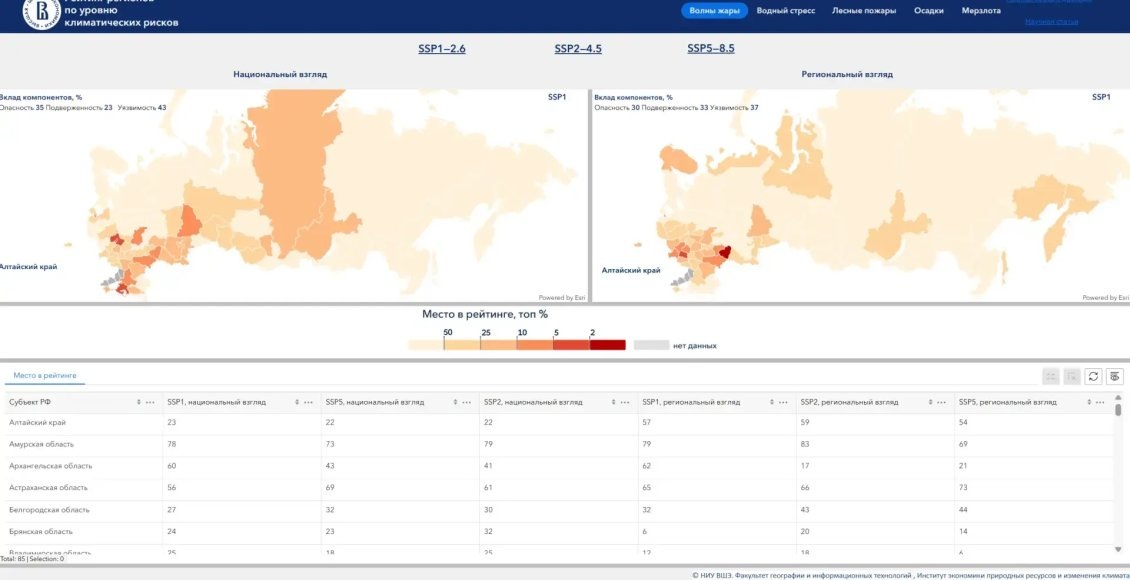Switch to Водный стресс tab
Image resolution: width=1130 pixels, height=580 pixels.
(786, 11)
